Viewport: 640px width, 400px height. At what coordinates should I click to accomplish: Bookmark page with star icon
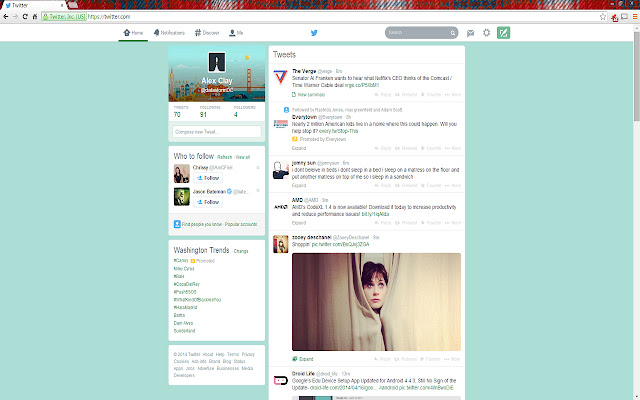603,17
